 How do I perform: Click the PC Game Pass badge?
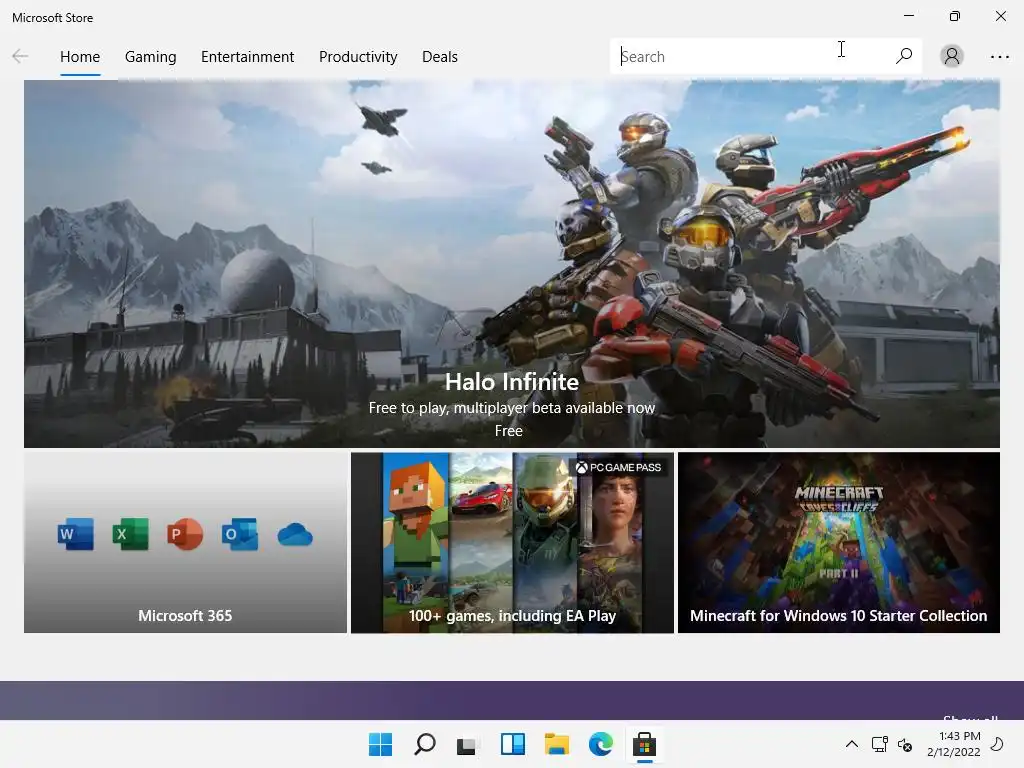point(618,467)
